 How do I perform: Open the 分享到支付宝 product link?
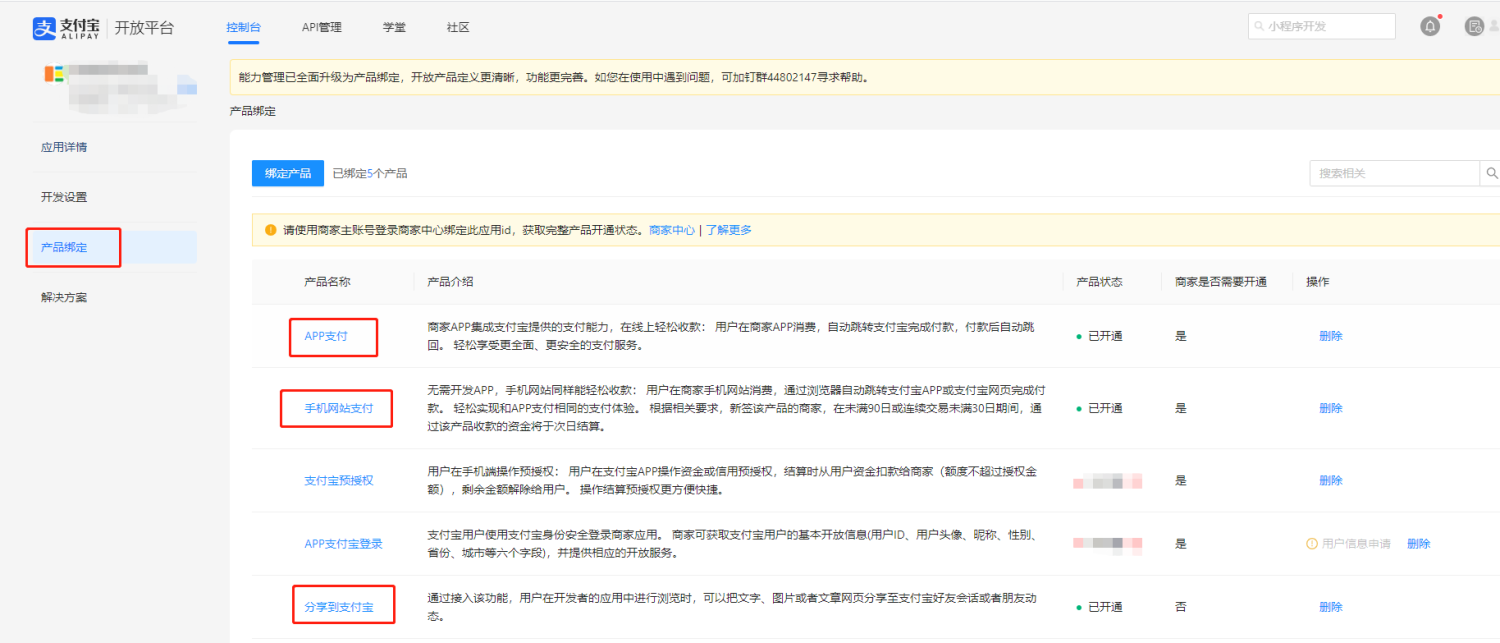(339, 607)
